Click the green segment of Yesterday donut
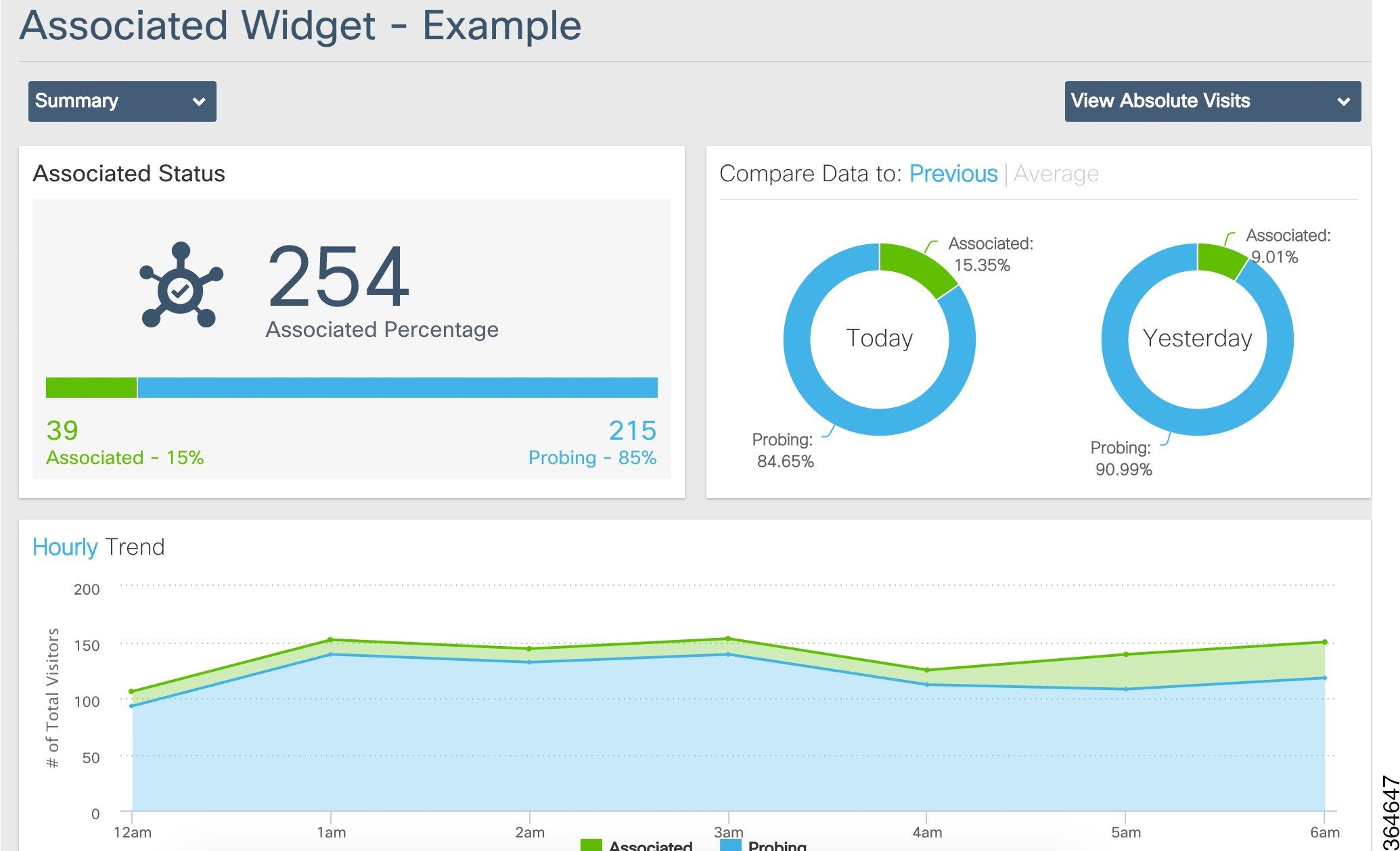This screenshot has width=1400, height=851. pos(1219,260)
